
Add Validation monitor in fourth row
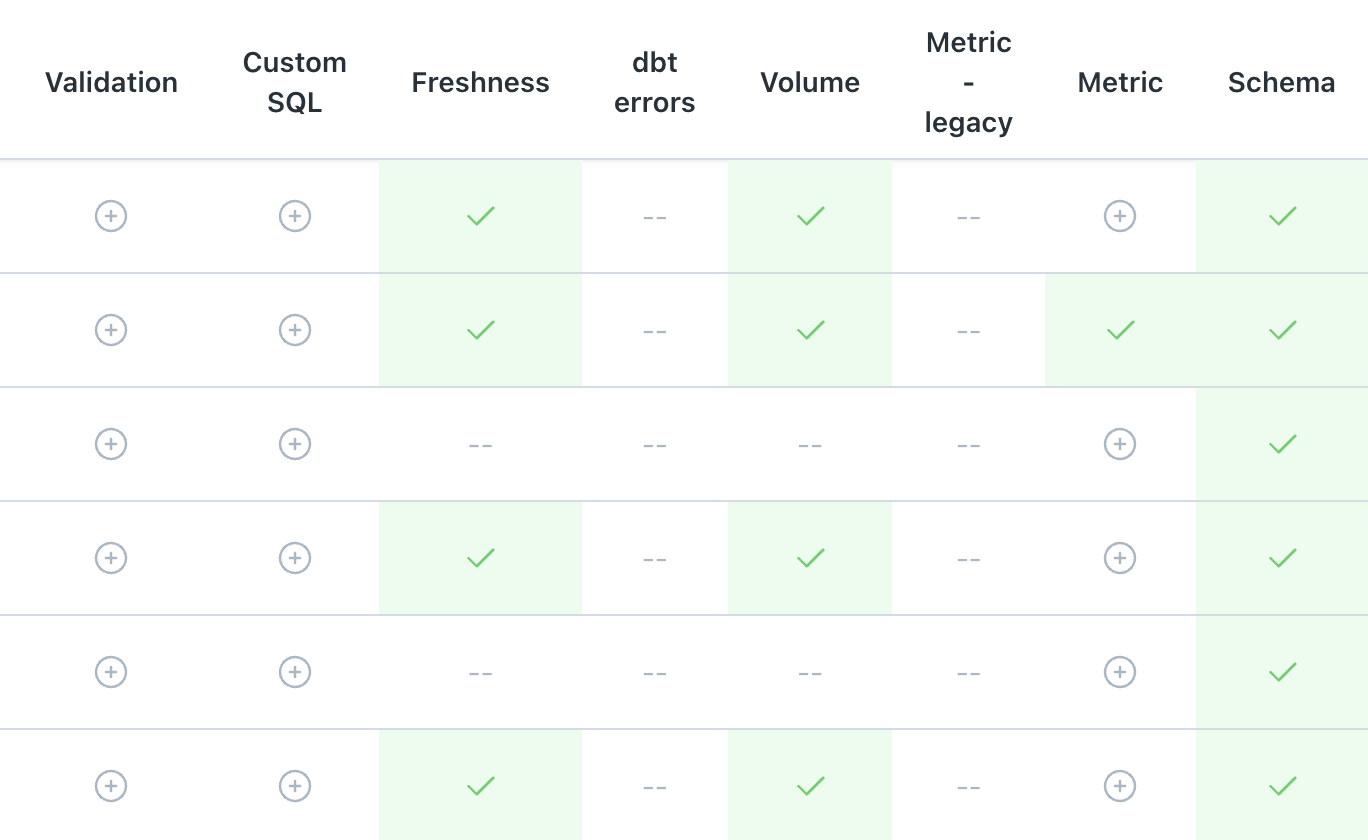click(x=111, y=558)
